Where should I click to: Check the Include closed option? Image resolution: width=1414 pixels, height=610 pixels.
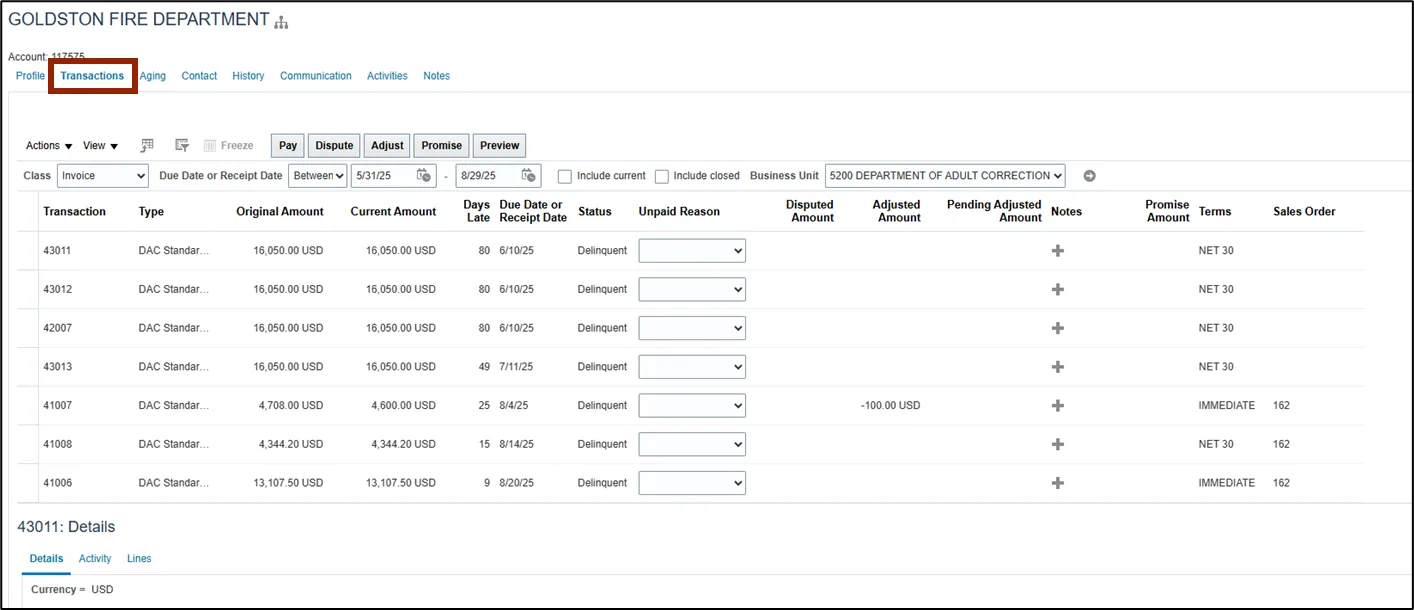[662, 176]
